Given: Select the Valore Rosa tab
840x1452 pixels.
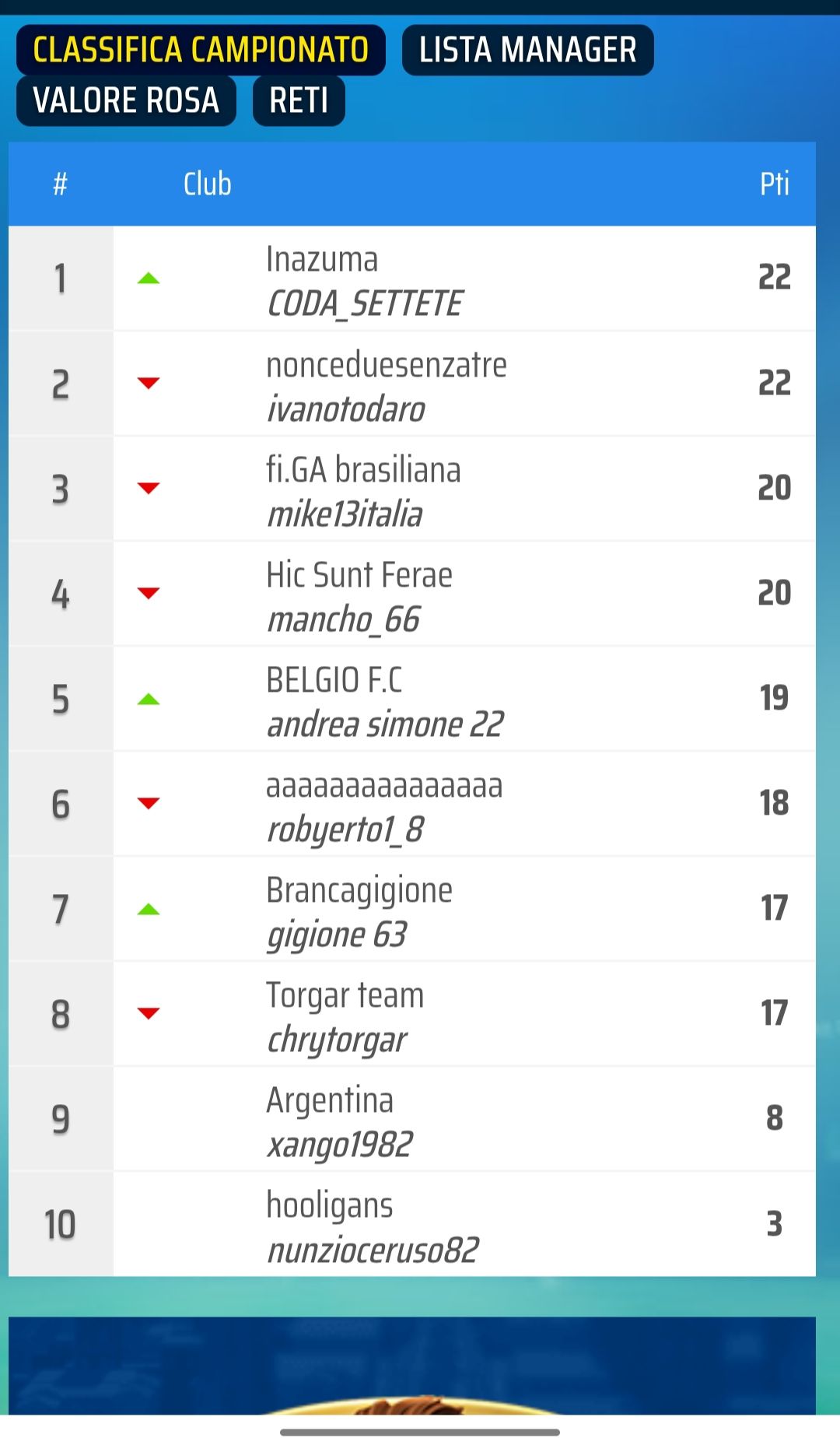Looking at the screenshot, I should tap(126, 100).
